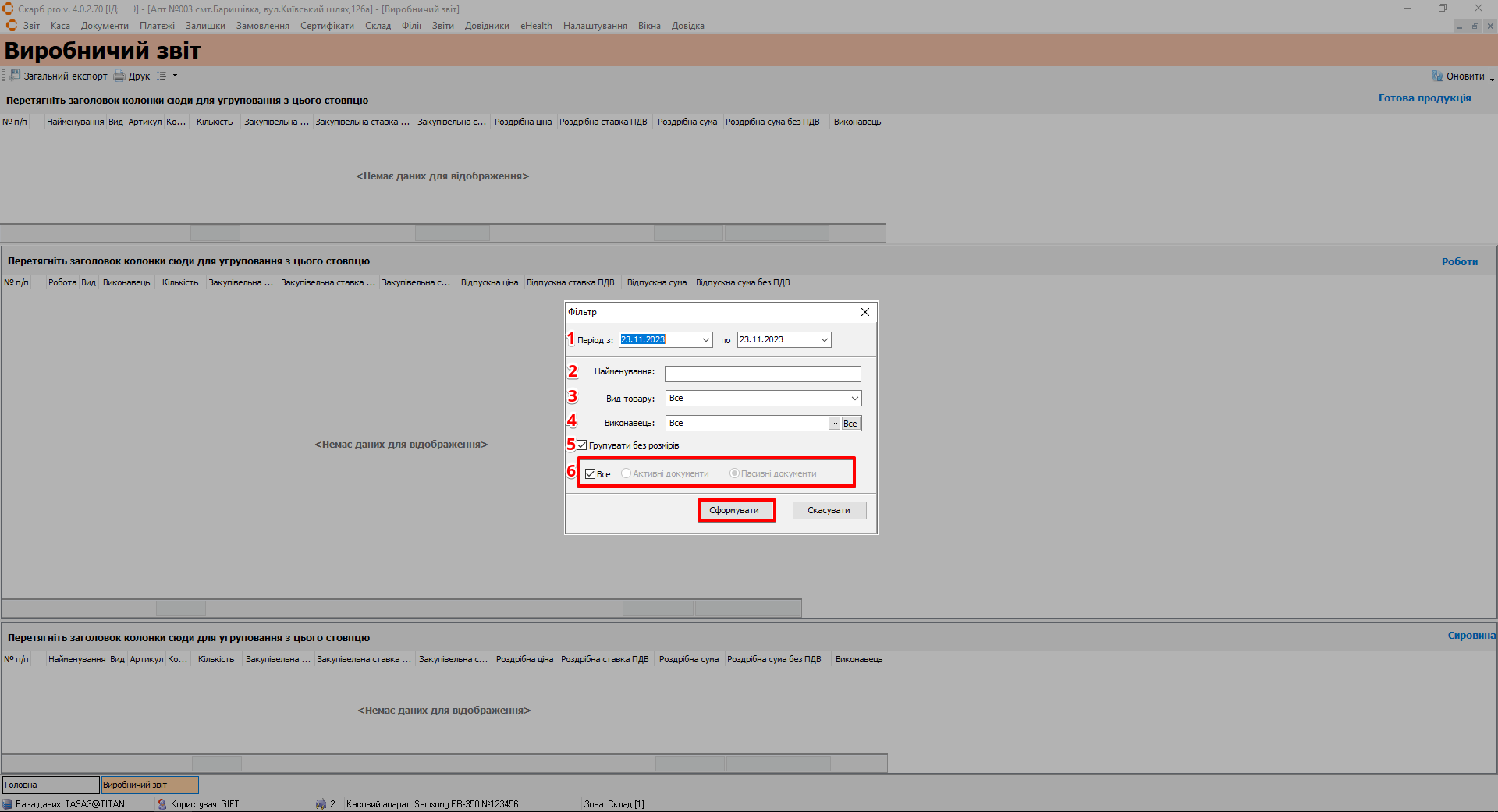Click the user icon in status bar

162,804
